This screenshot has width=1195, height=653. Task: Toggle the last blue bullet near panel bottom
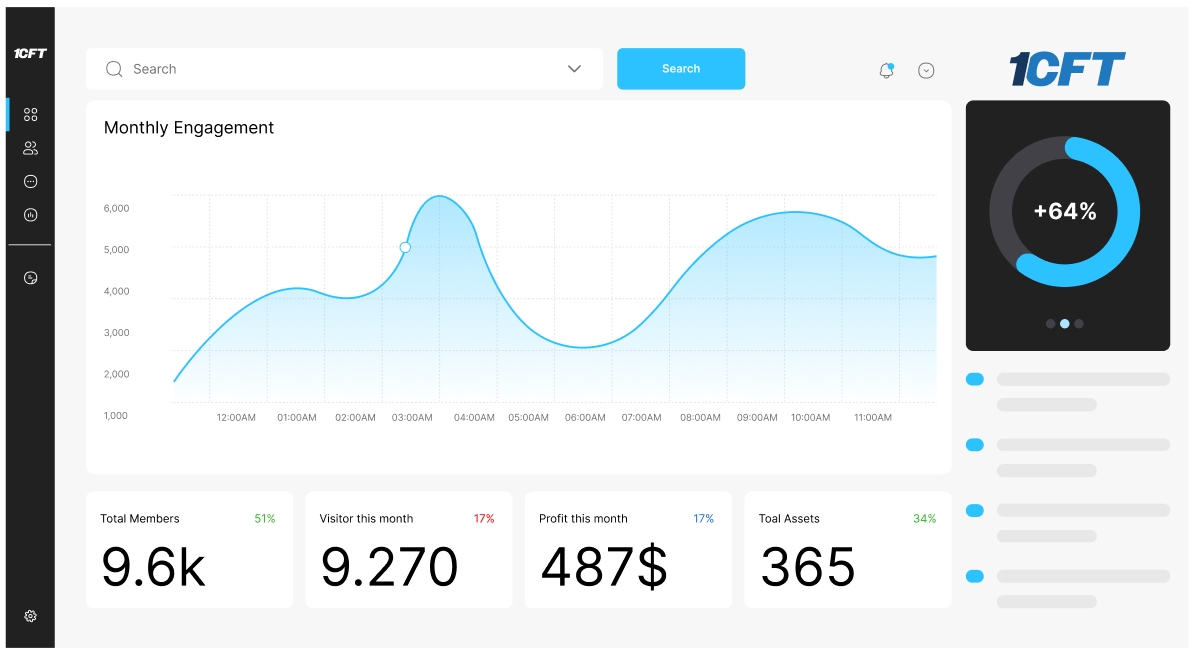975,576
